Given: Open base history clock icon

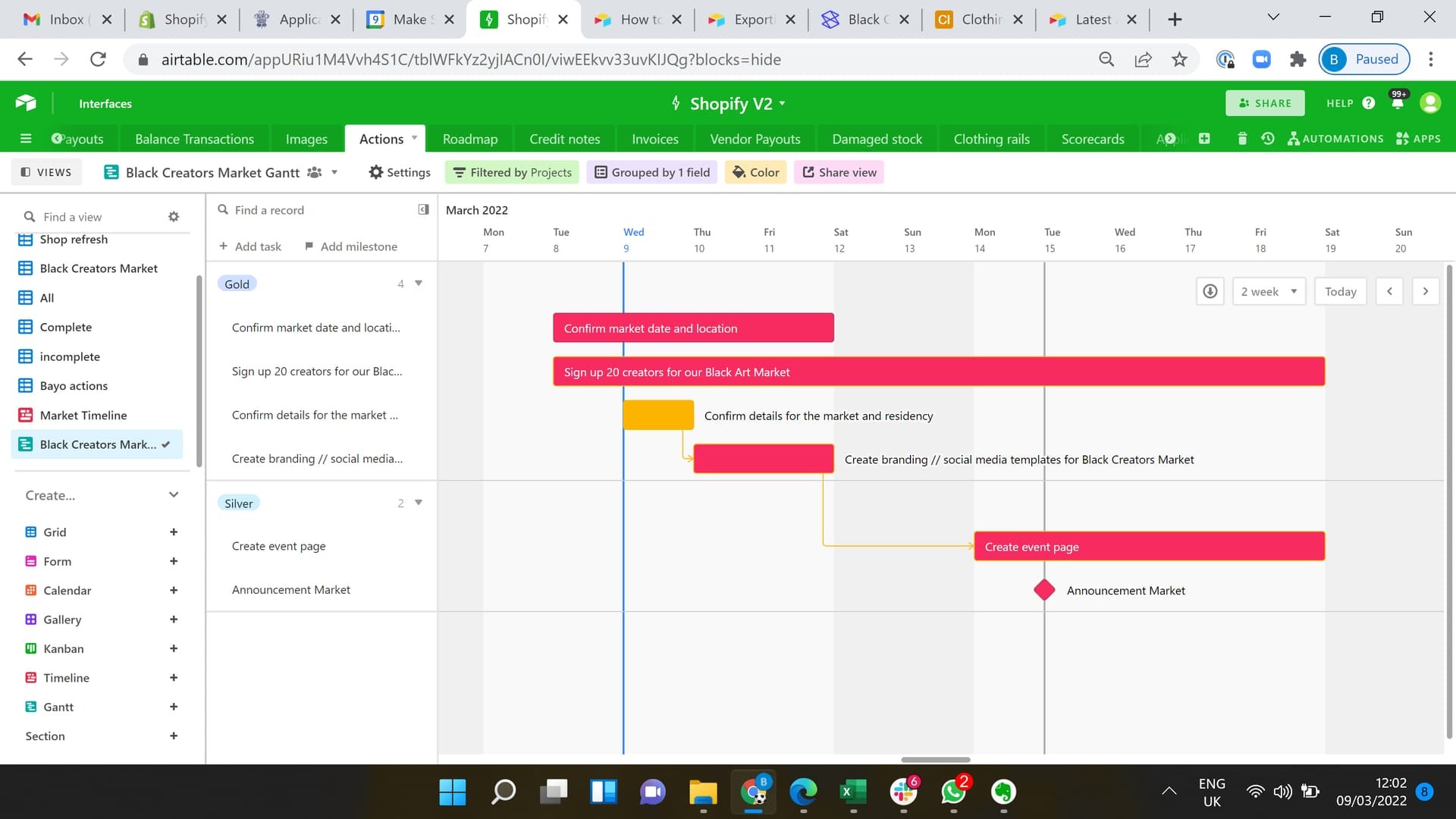Looking at the screenshot, I should 1267,139.
